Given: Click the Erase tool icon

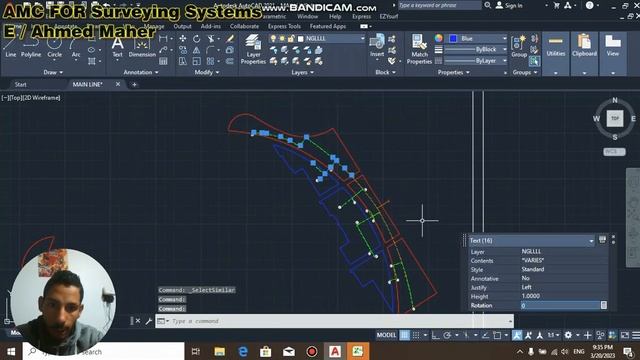Looking at the screenshot, I should click(x=230, y=39).
